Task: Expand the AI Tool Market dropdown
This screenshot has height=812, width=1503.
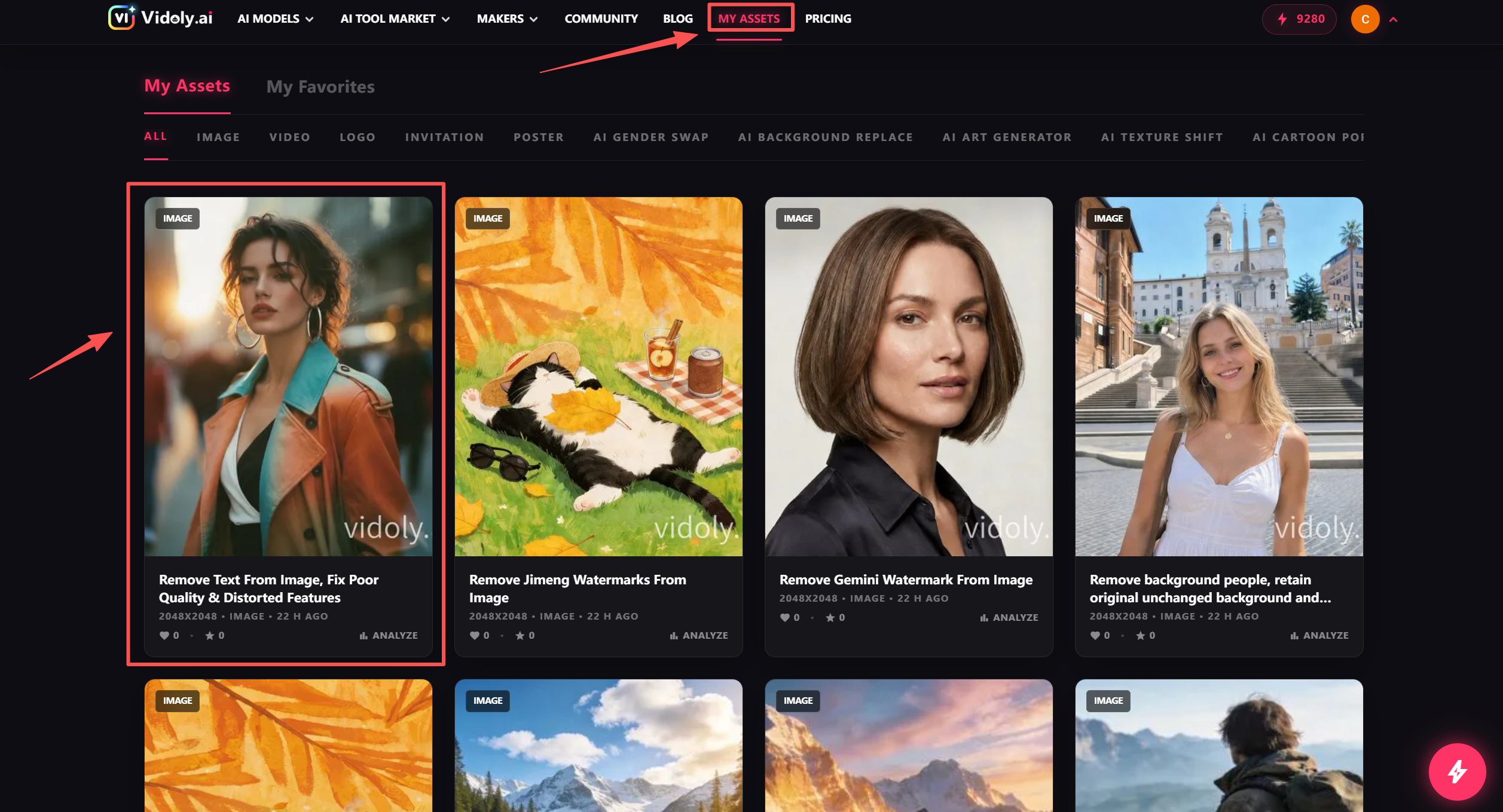Action: pyautogui.click(x=395, y=19)
